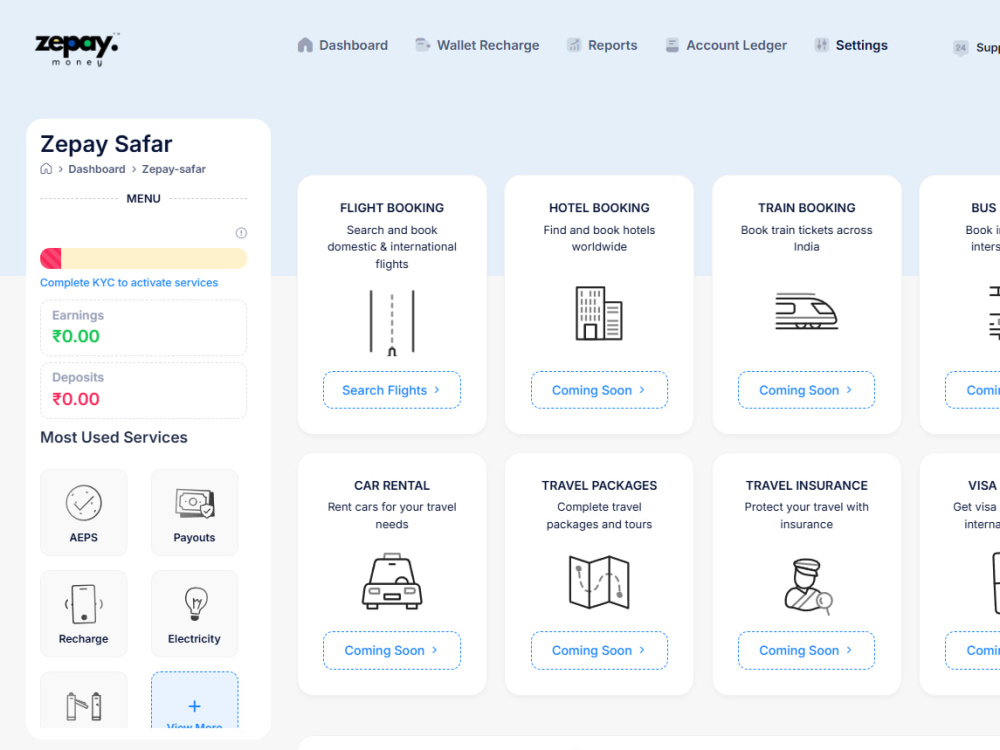Screen dimensions: 1000x750
Task: Click the TRAVEL INSURANCE card title
Action: tap(806, 485)
